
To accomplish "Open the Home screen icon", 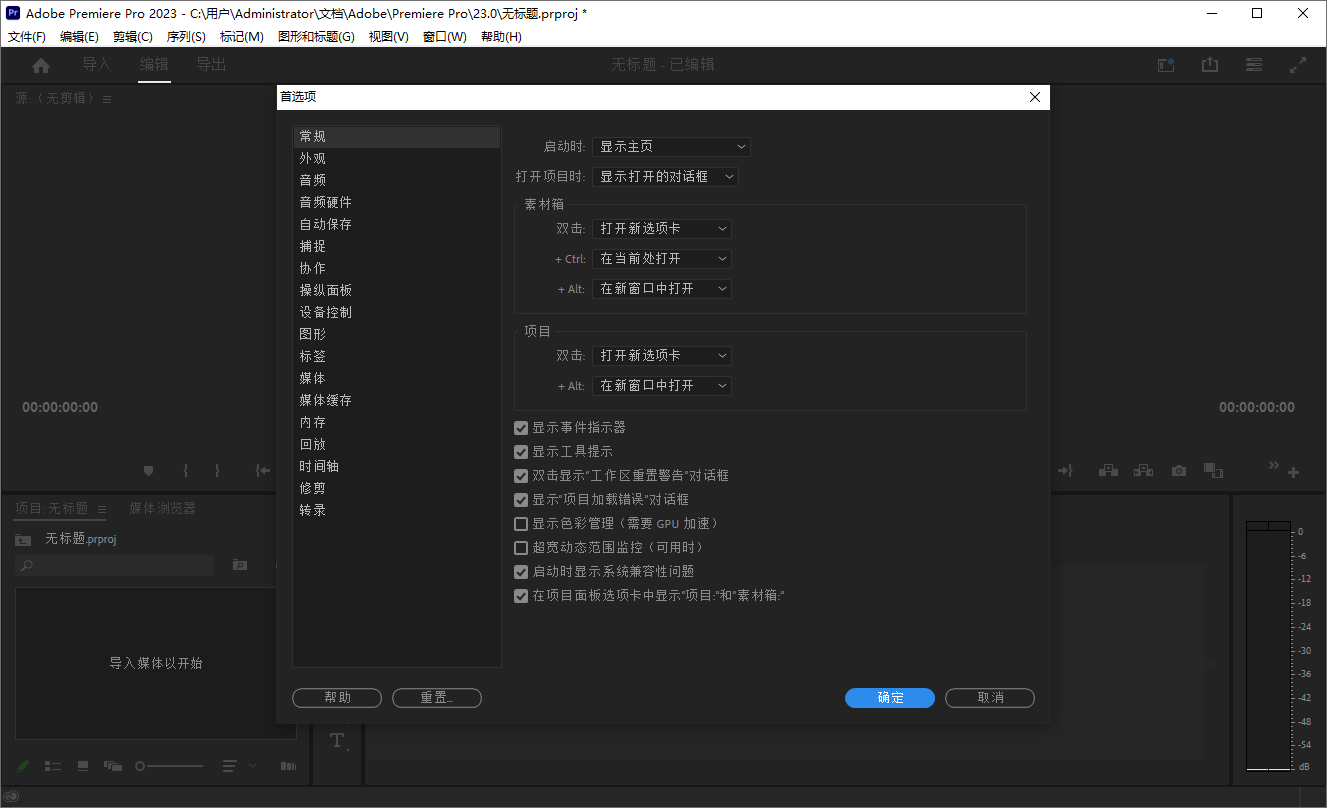I will pos(40,64).
